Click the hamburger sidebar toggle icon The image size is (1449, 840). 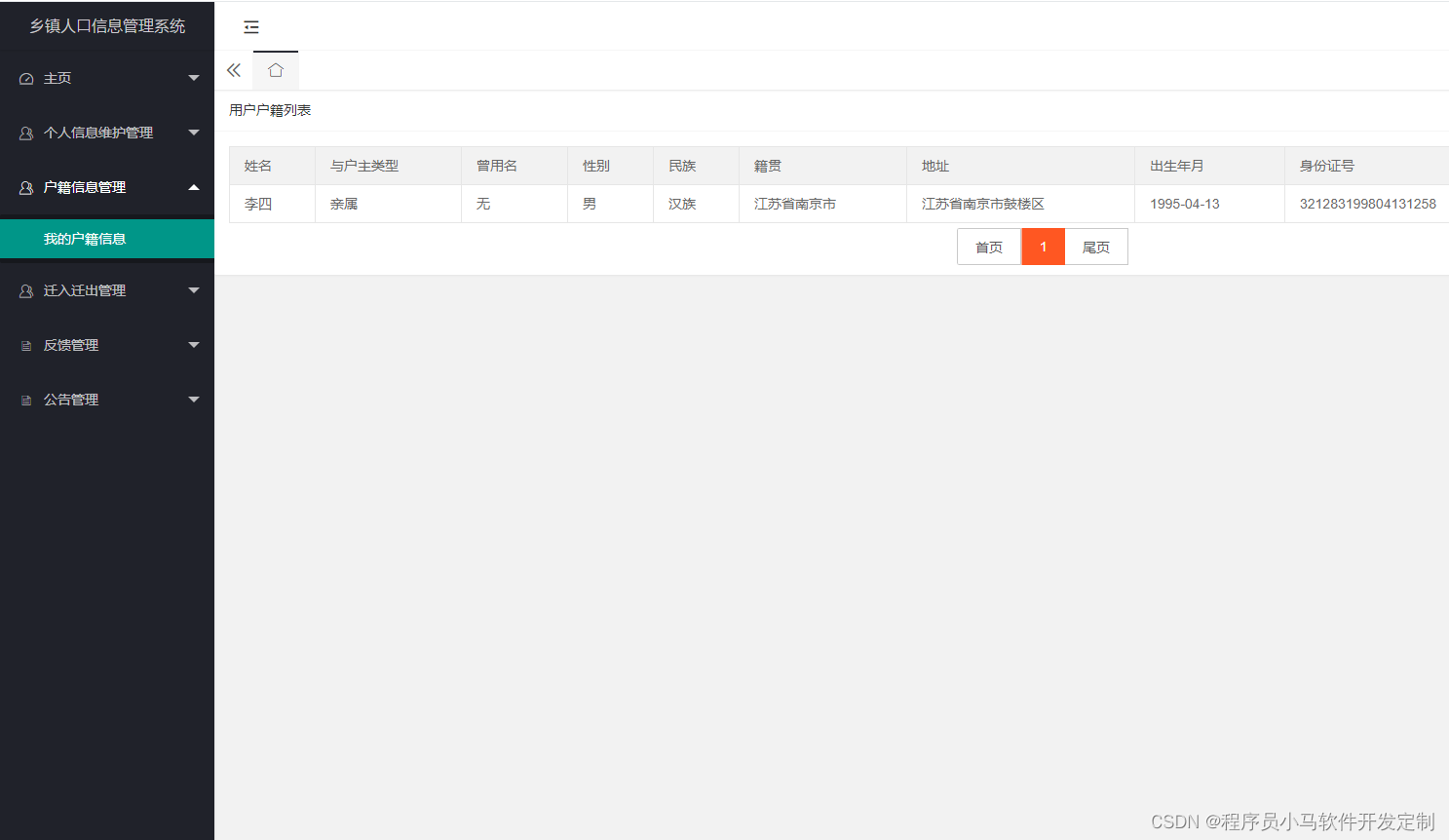[251, 26]
